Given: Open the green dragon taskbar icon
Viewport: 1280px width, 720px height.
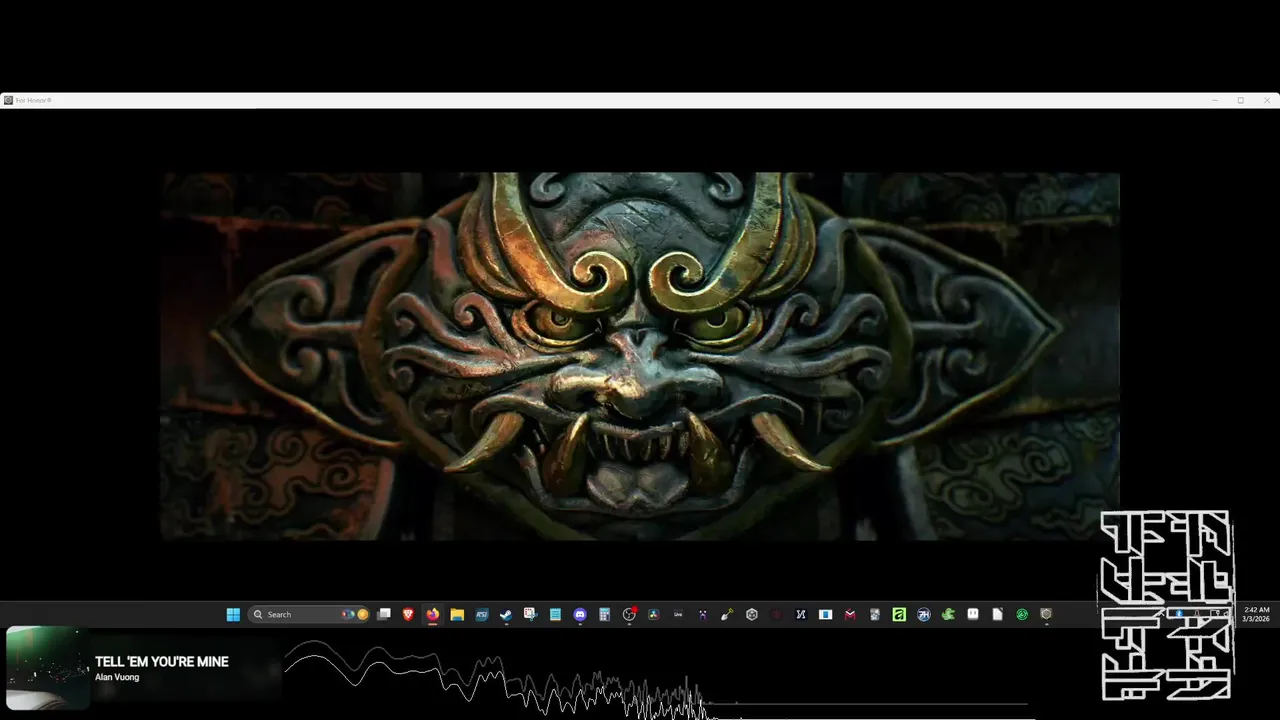Looking at the screenshot, I should tap(948, 614).
